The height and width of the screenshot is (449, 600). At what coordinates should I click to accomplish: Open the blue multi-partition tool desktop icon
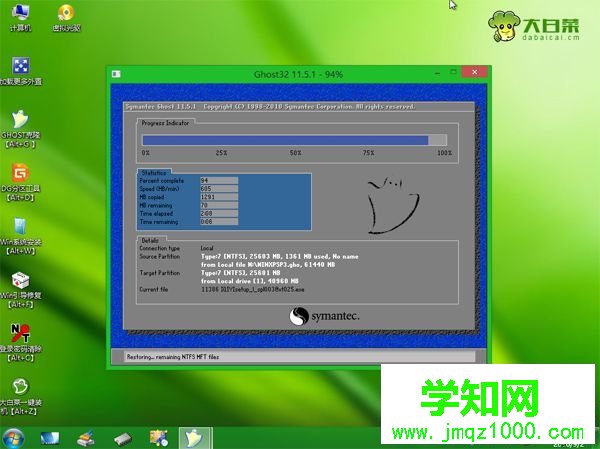click(20, 71)
